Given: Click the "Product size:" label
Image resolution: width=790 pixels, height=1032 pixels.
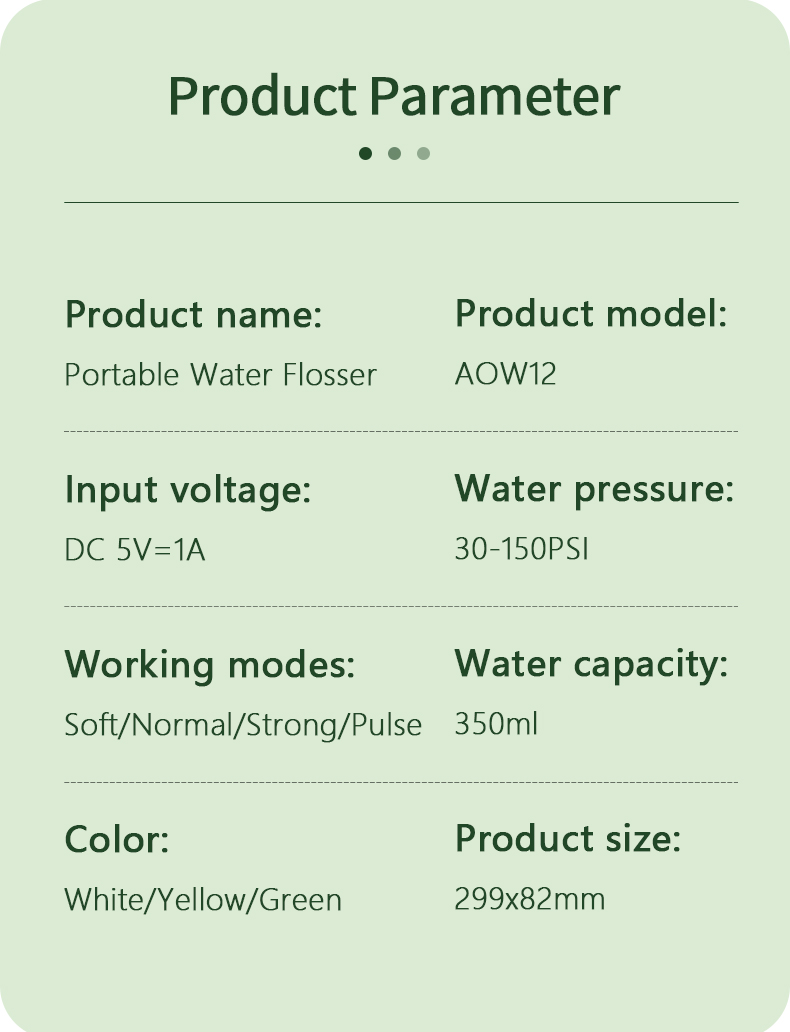Looking at the screenshot, I should click(567, 838).
